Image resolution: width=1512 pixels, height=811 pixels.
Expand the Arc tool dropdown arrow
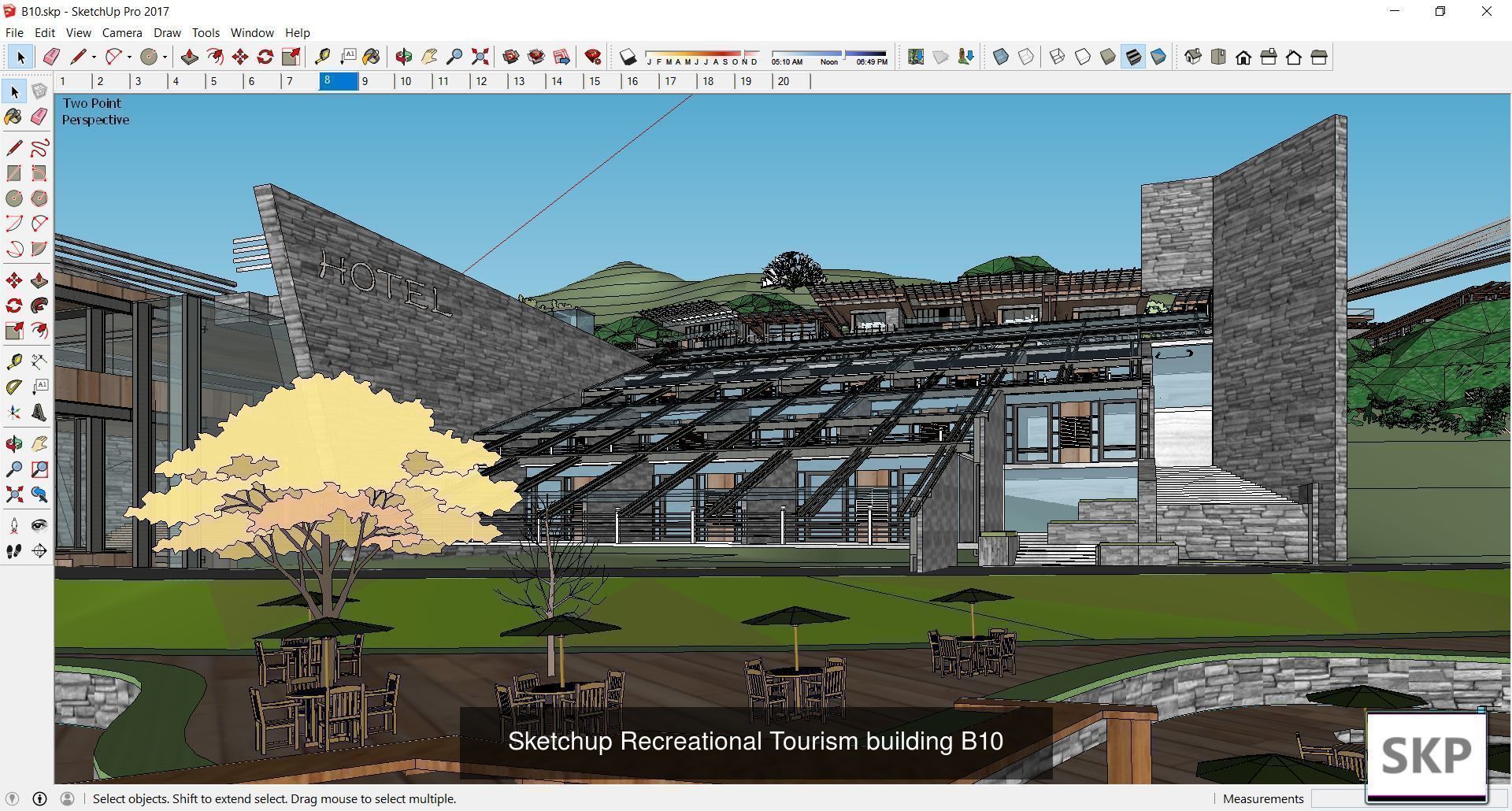coord(129,57)
